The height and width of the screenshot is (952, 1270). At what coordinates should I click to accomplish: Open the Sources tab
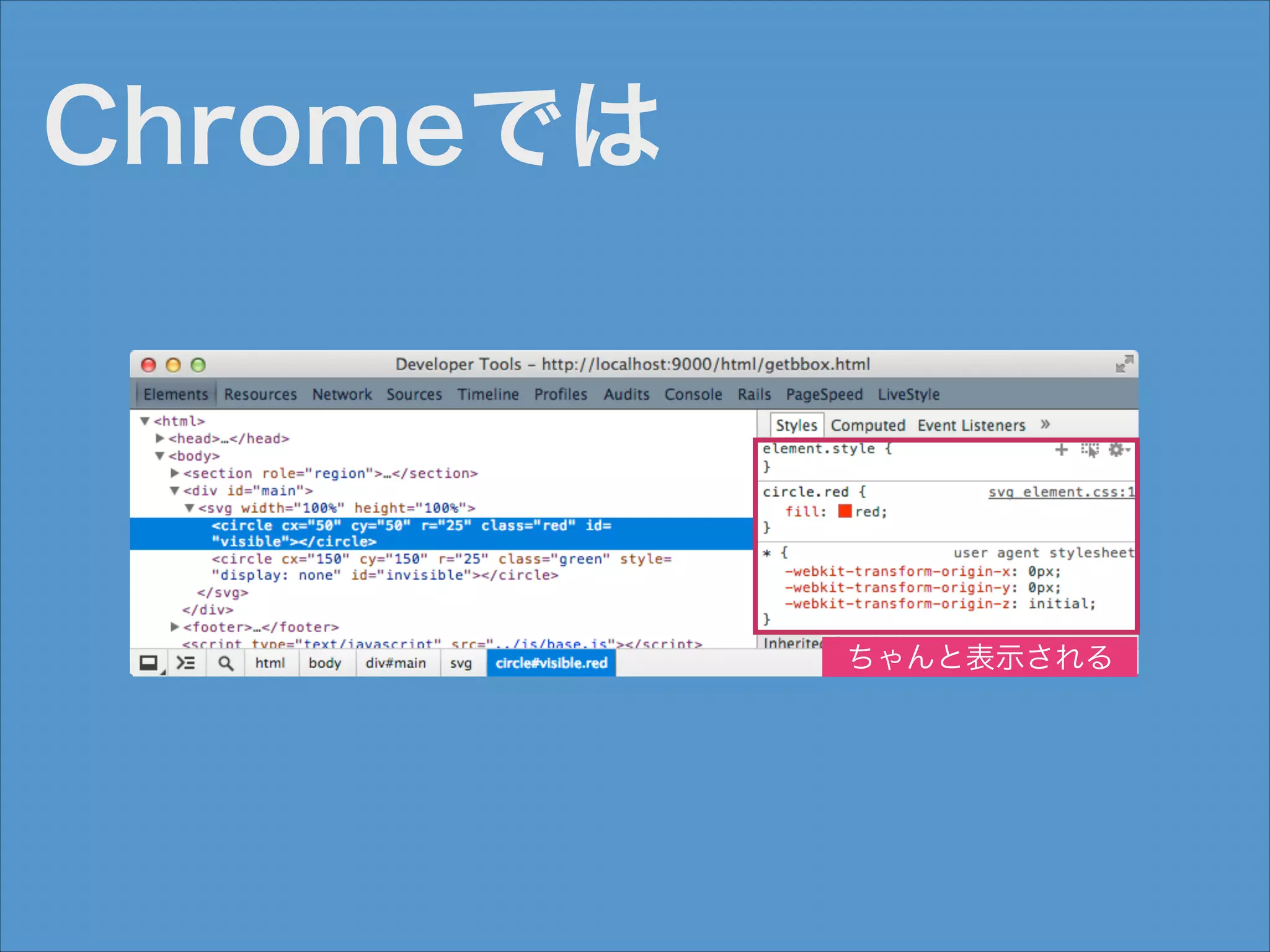(x=414, y=394)
